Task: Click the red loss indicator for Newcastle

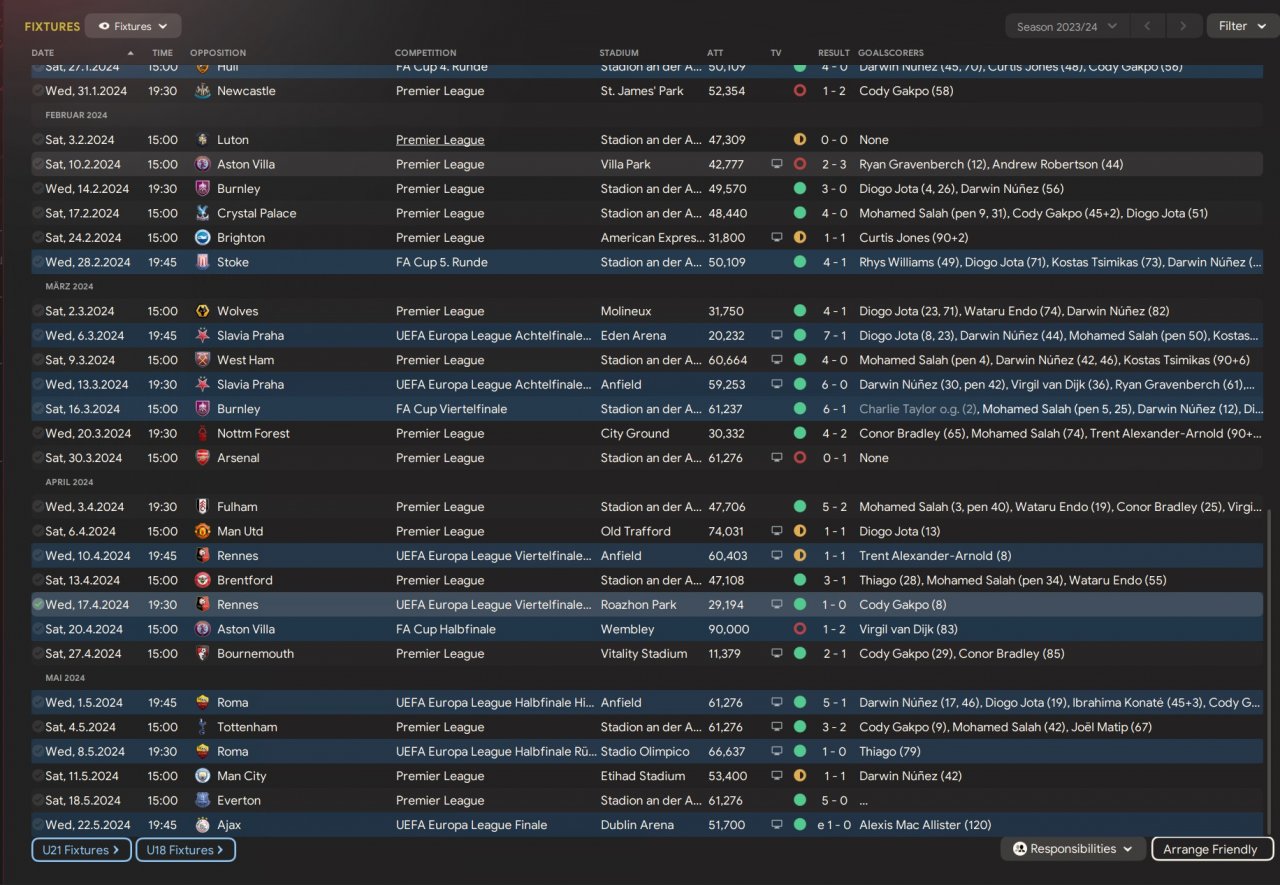Action: [x=800, y=91]
